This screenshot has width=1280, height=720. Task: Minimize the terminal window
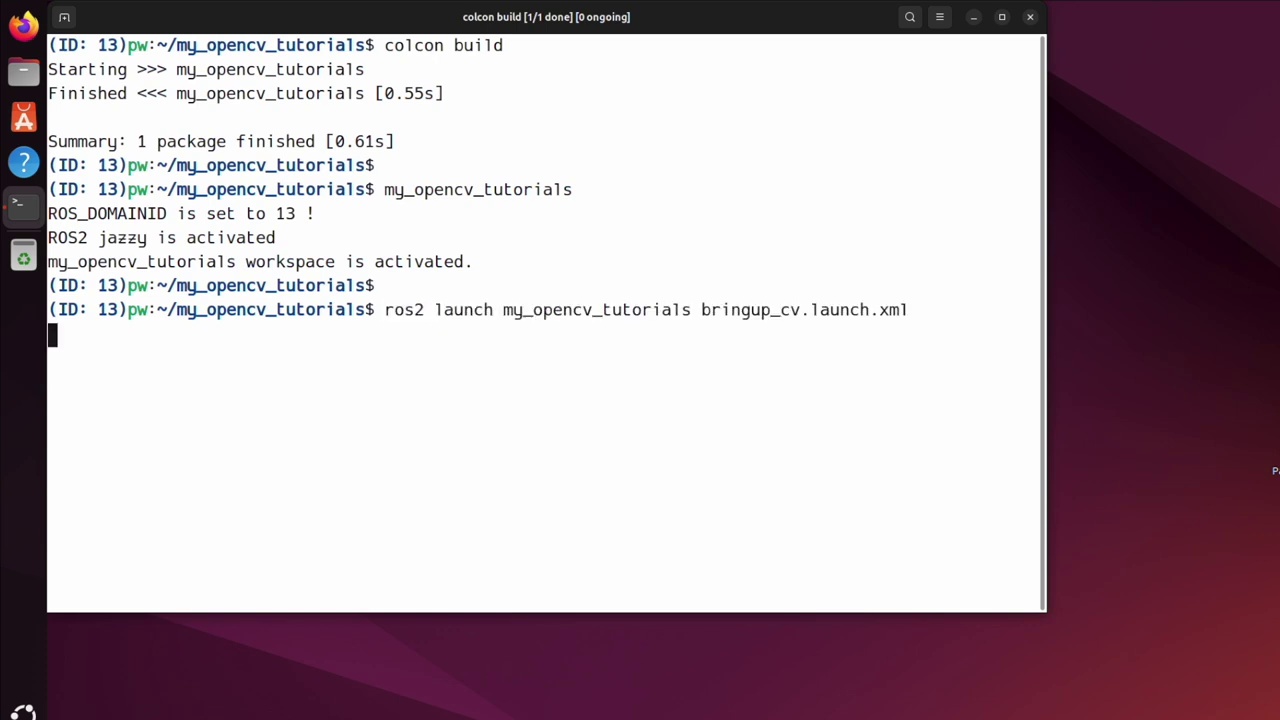(x=973, y=17)
